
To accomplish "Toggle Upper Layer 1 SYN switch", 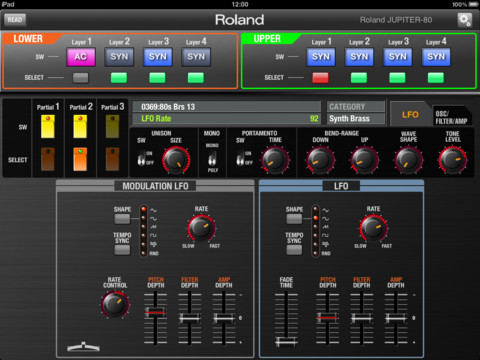I will [x=321, y=57].
